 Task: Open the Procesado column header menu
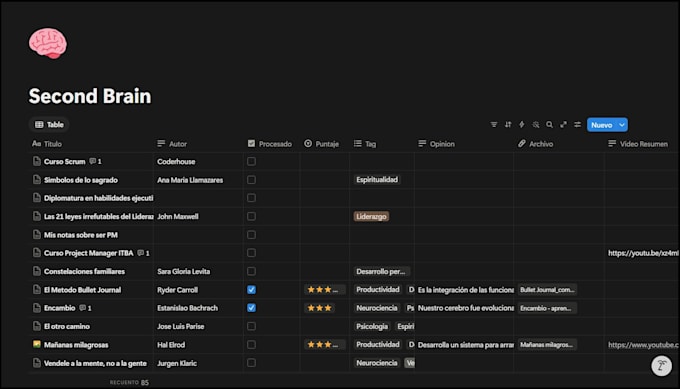pyautogui.click(x=270, y=144)
